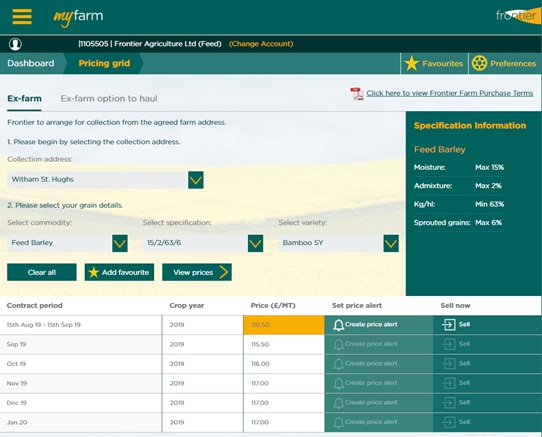542x437 pixels.
Task: Click the Add favourite button
Action: pos(119,272)
